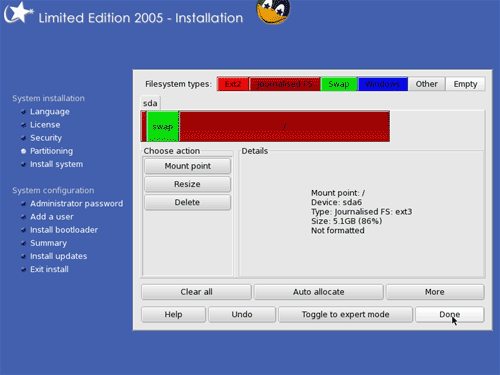500x375 pixels.
Task: Click the Type: Journalised FS: ext3 line
Action: [x=362, y=212]
